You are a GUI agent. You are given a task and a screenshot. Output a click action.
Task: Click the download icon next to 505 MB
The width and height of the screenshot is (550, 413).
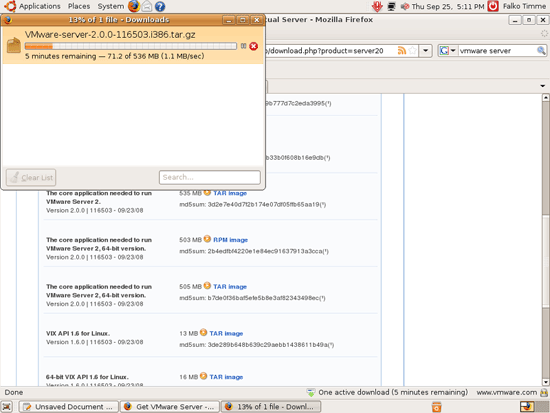click(207, 286)
